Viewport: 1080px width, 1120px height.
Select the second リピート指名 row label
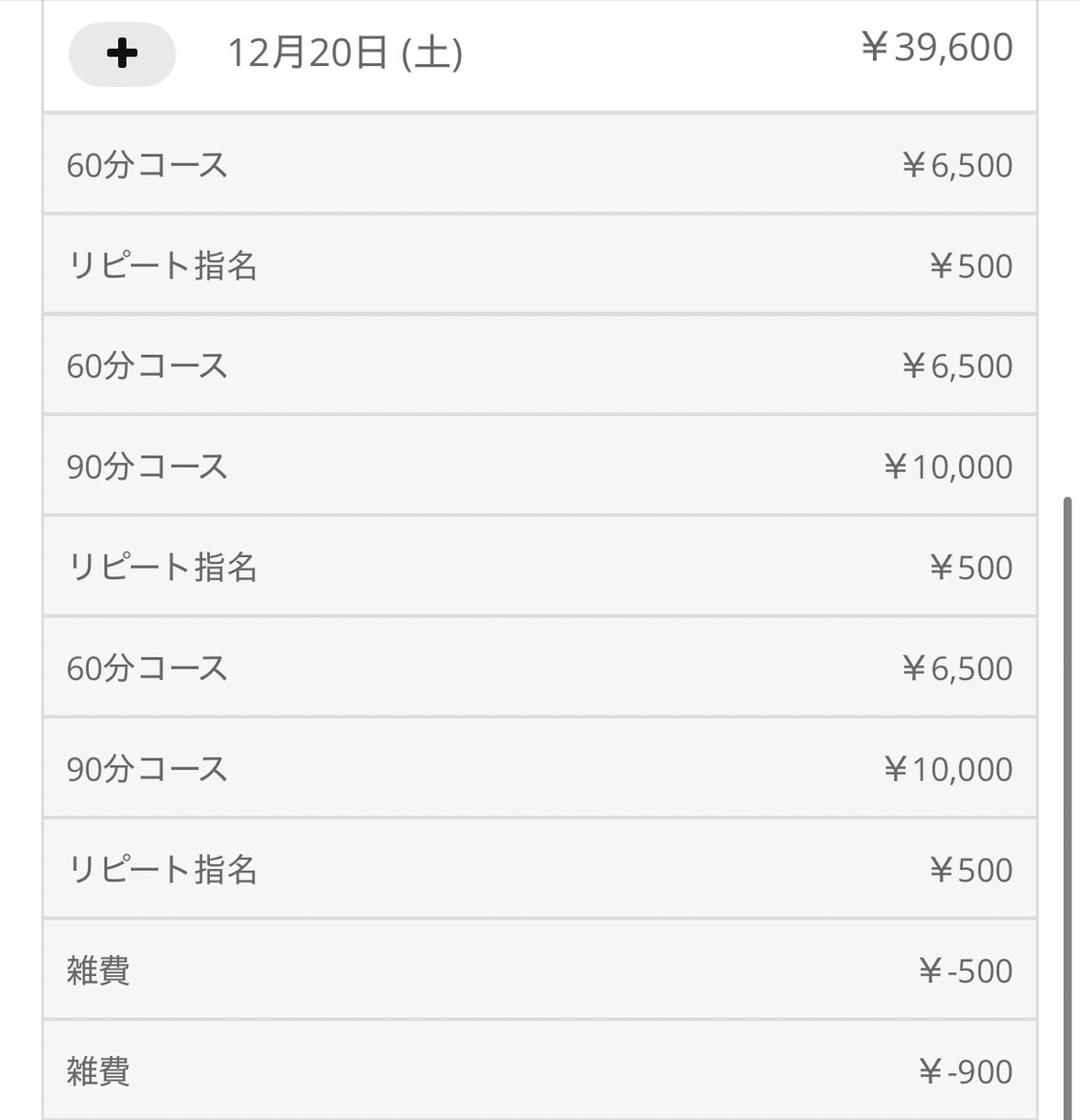tap(162, 568)
